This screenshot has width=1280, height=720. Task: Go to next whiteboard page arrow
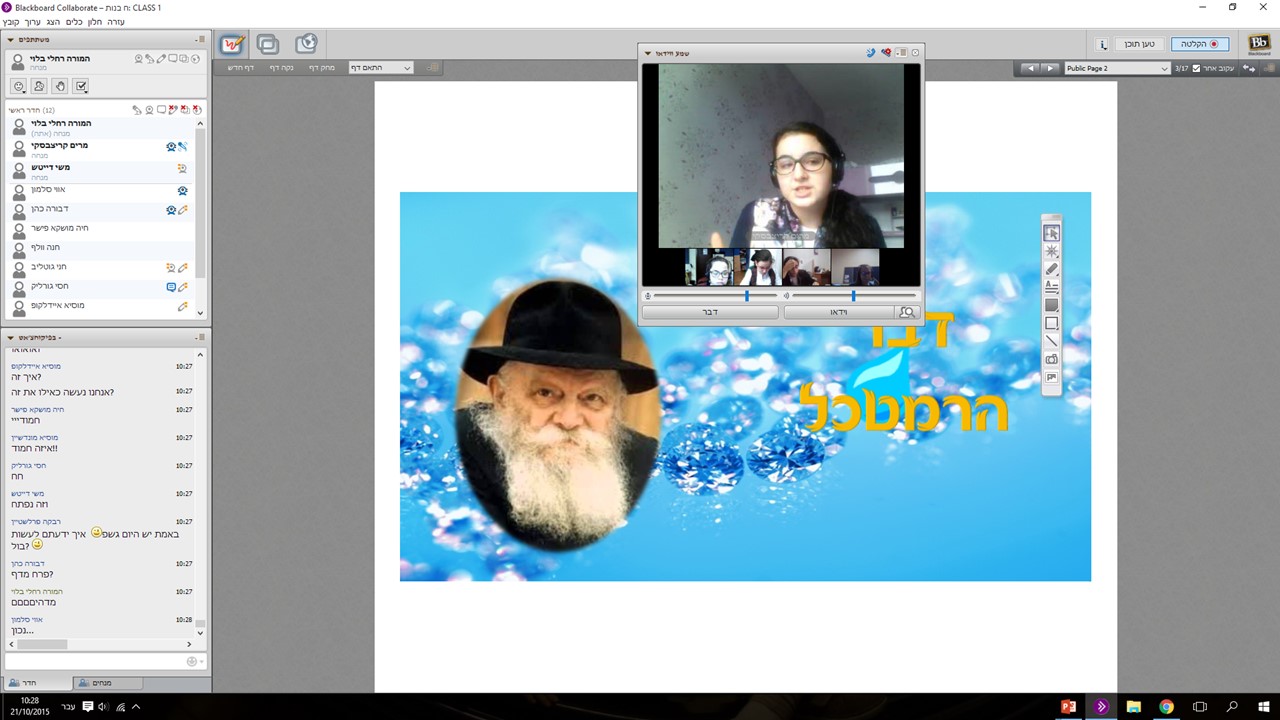coord(1049,68)
